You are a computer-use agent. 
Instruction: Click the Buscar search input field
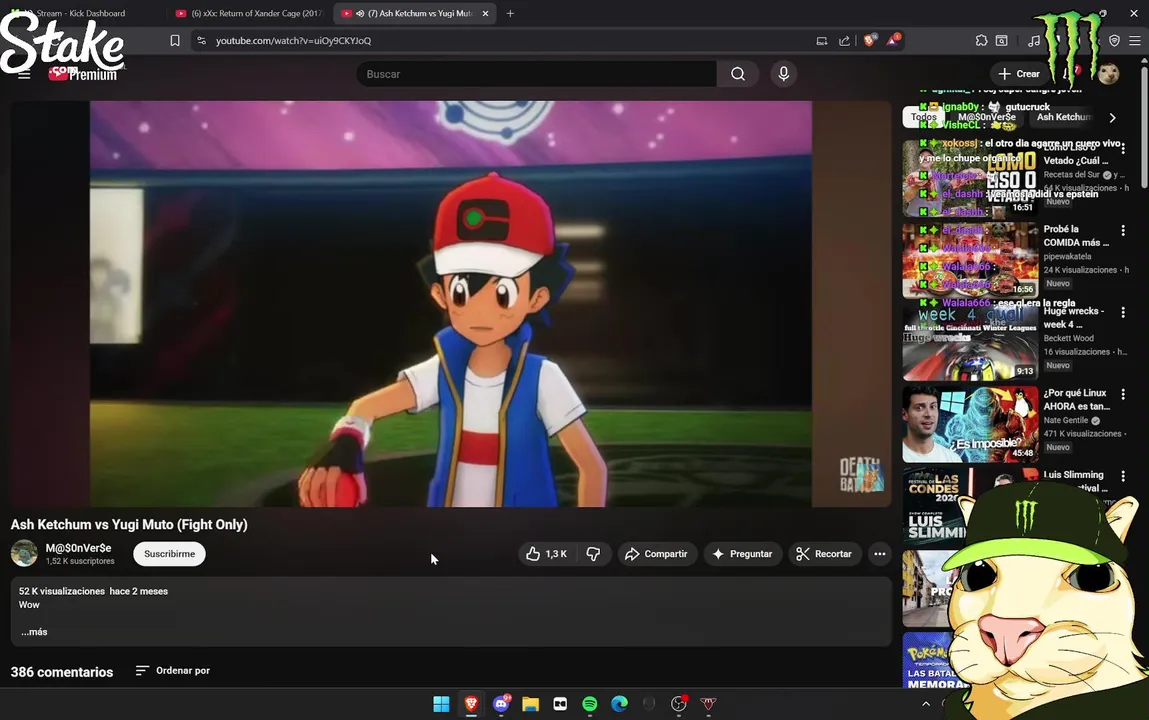click(x=536, y=74)
